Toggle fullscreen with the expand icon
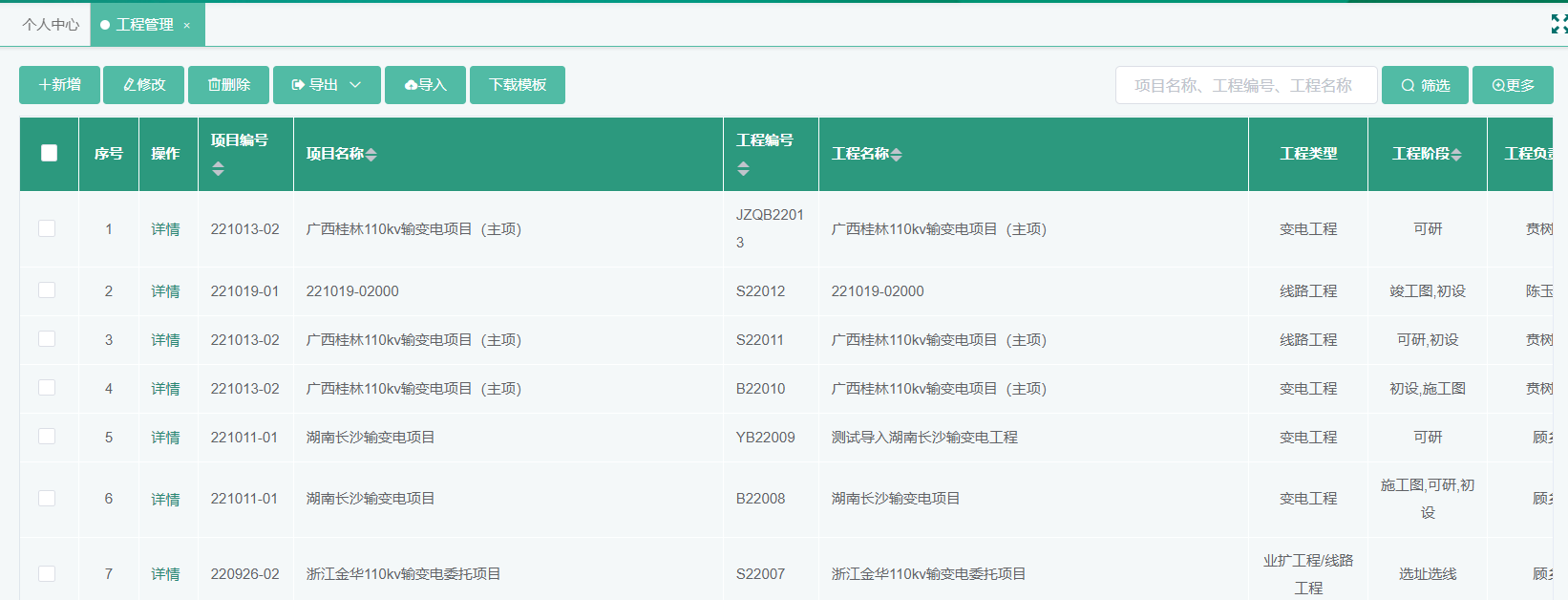The image size is (1568, 600). coord(1558,25)
